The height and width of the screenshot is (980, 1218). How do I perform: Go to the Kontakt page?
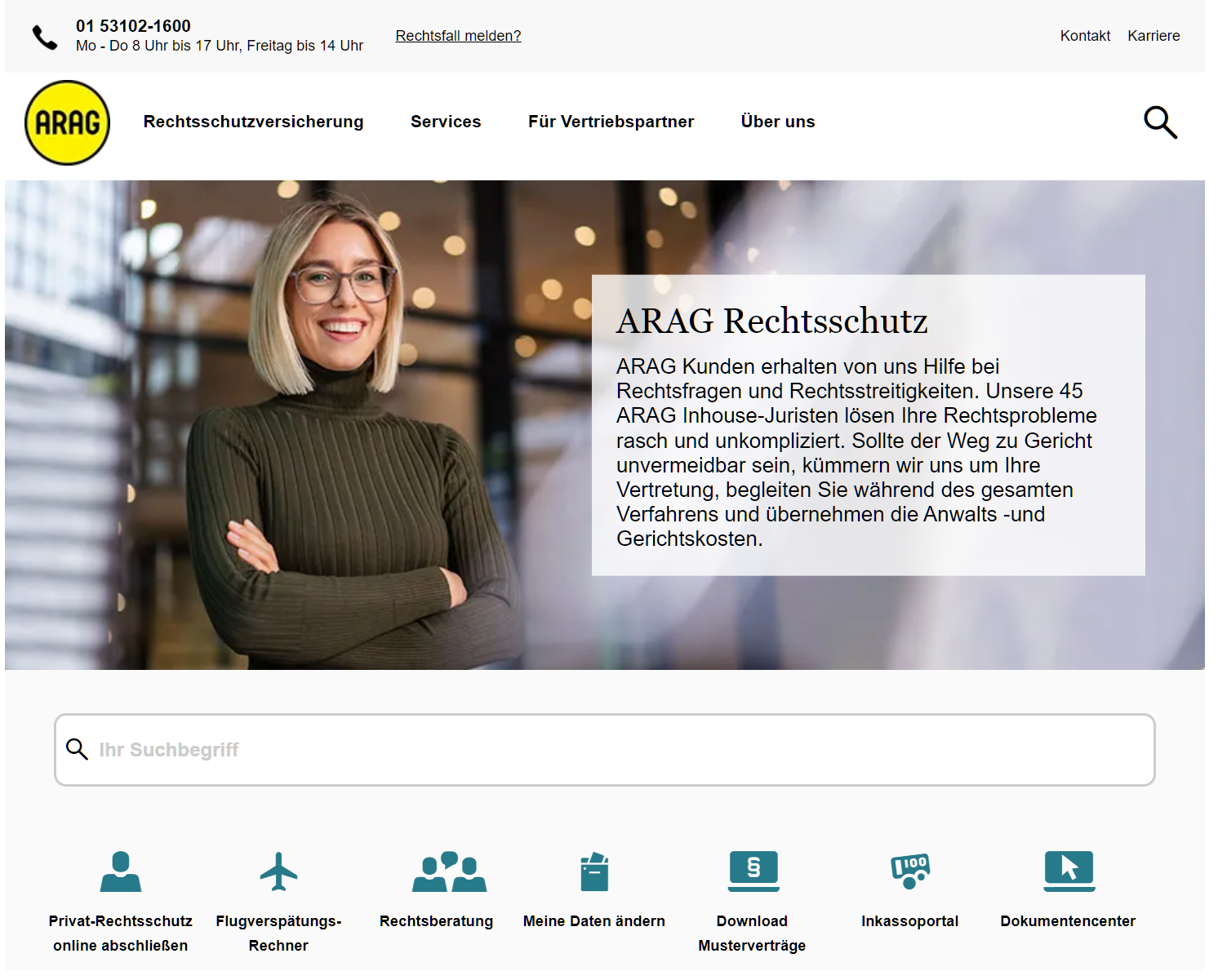1085,36
